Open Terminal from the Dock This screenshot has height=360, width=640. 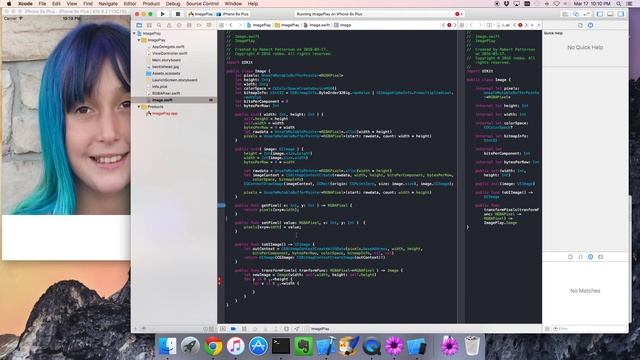click(x=281, y=347)
